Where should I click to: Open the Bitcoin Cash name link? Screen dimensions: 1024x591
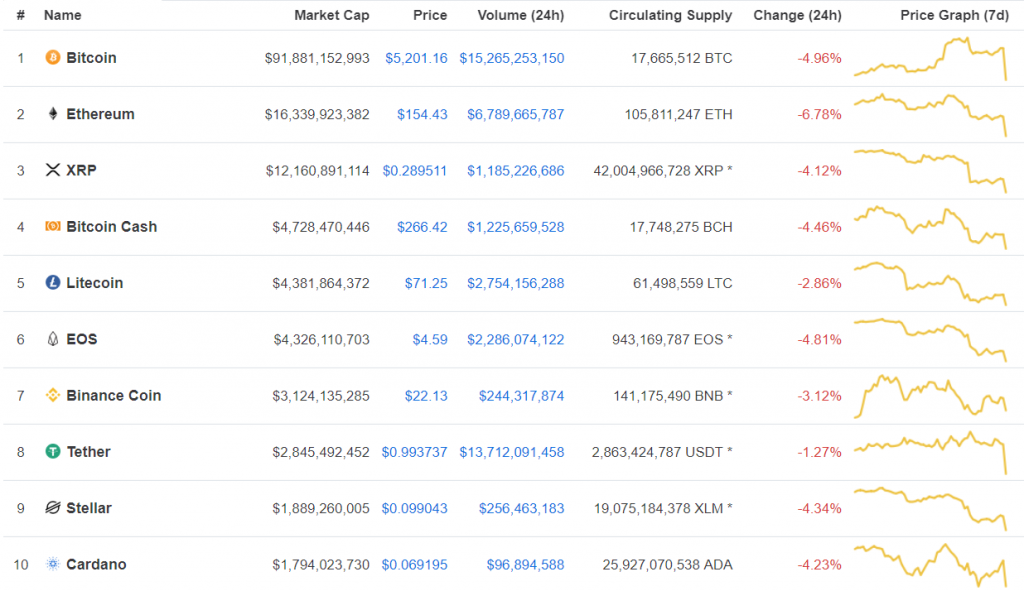pos(112,227)
